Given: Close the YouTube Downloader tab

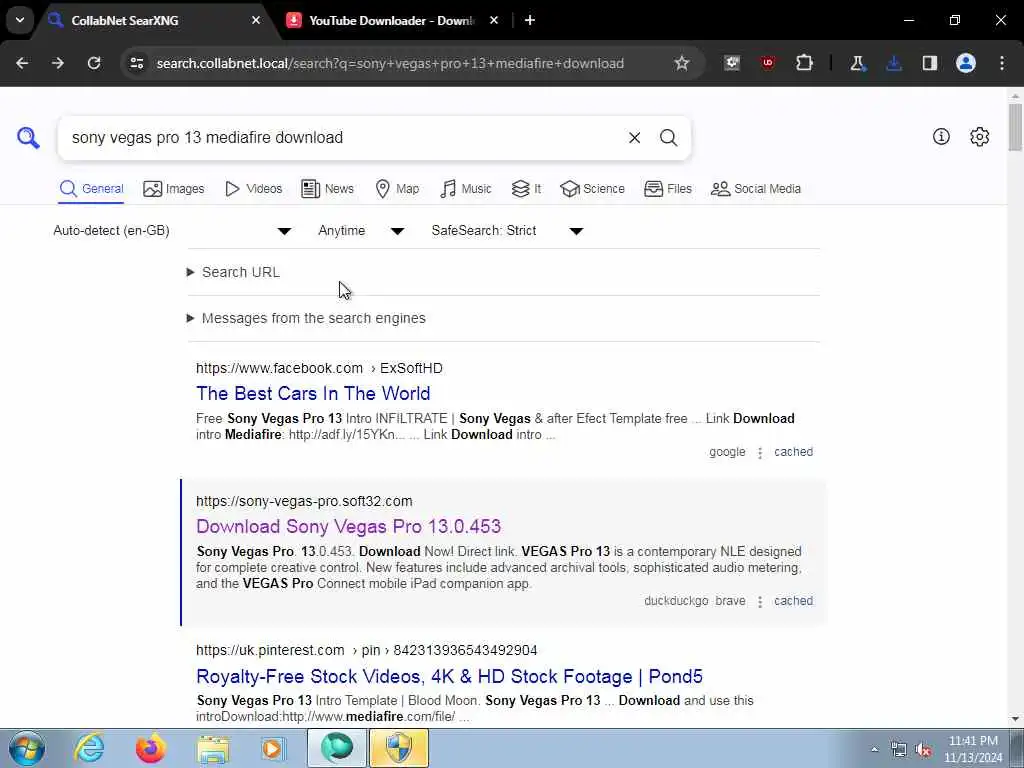Looking at the screenshot, I should pos(494,20).
